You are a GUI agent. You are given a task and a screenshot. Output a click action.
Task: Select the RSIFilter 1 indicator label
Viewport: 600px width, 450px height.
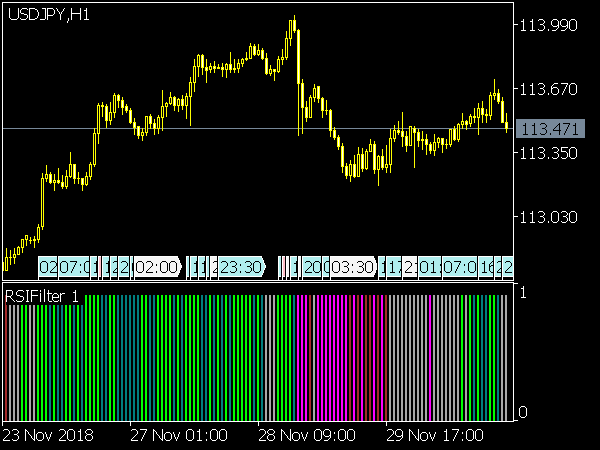tap(42, 296)
